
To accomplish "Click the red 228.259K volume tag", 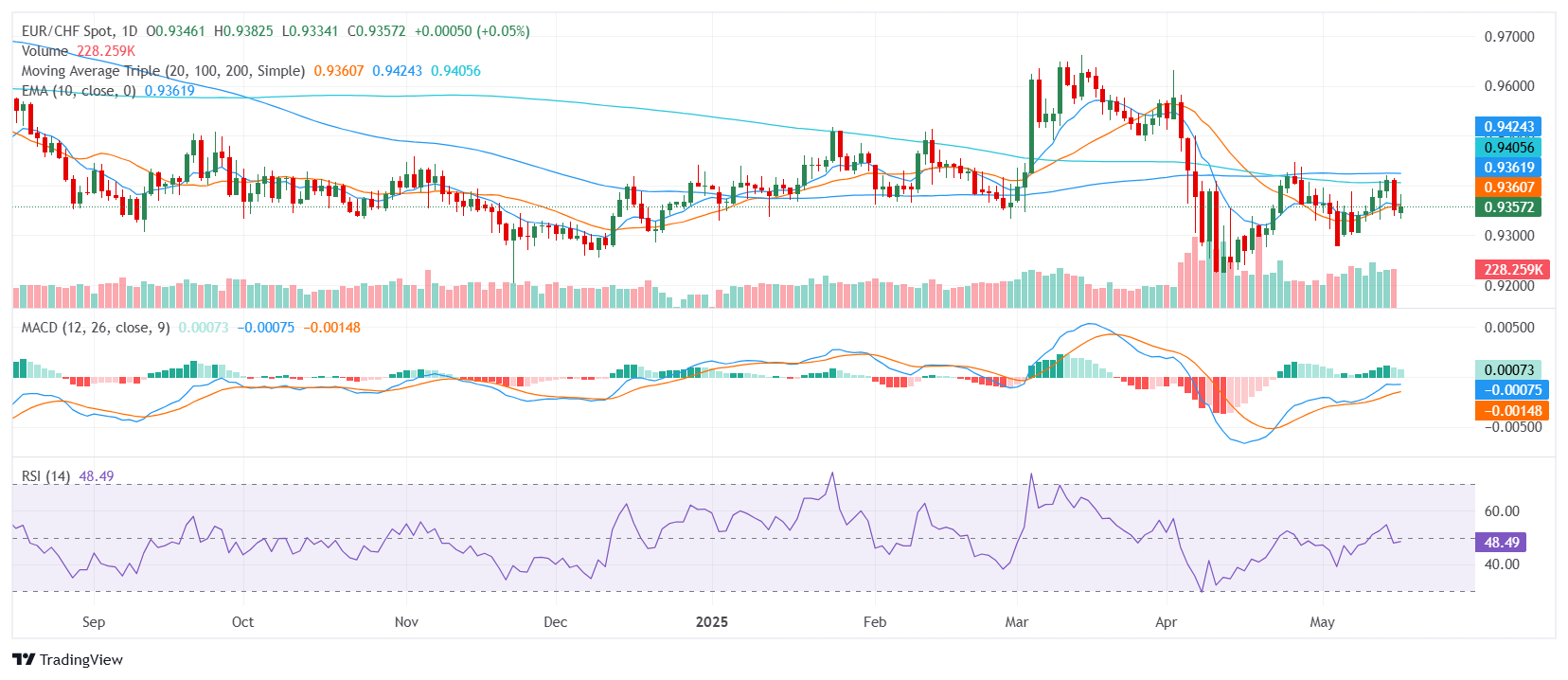I will (x=1512, y=270).
